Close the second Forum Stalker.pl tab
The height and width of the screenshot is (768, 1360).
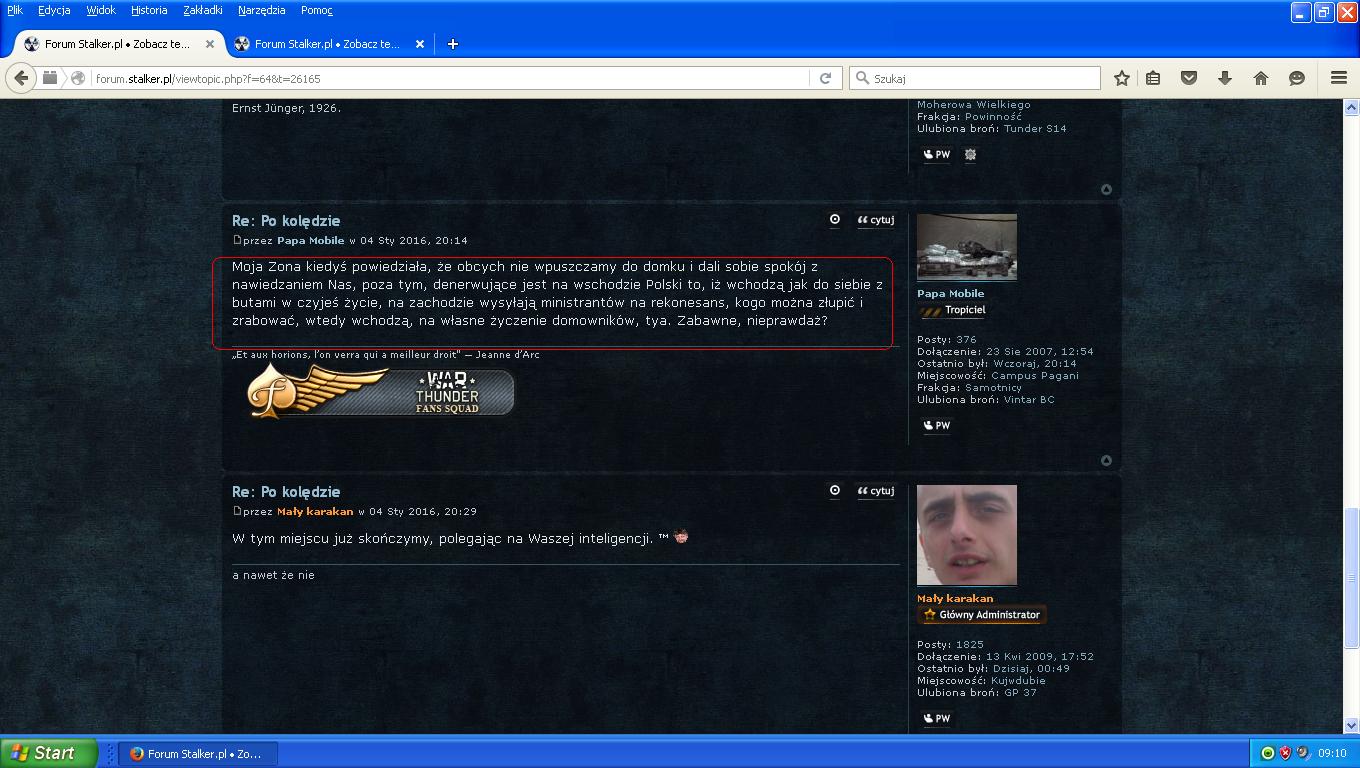(420, 44)
